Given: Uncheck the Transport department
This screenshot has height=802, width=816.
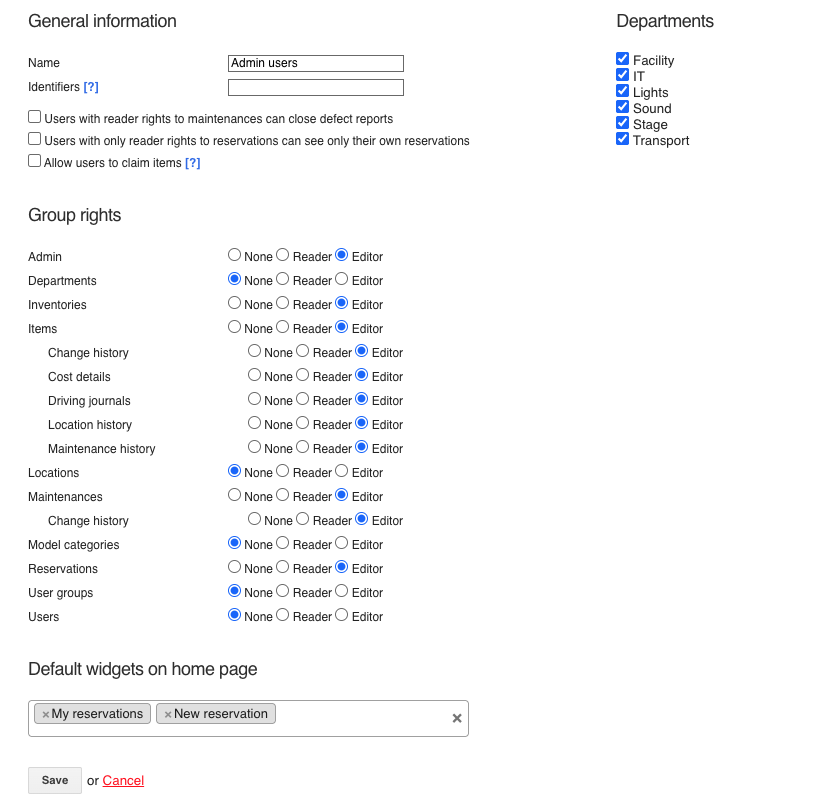Looking at the screenshot, I should [x=622, y=138].
